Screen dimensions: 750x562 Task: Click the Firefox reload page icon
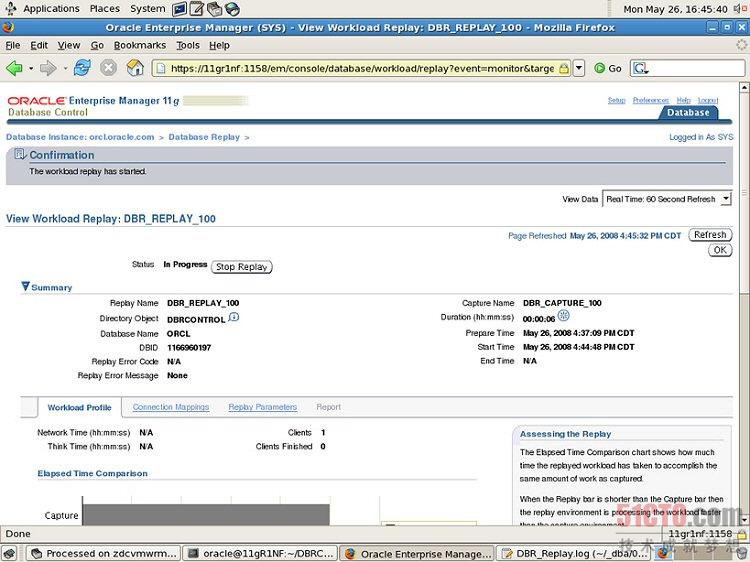82,68
